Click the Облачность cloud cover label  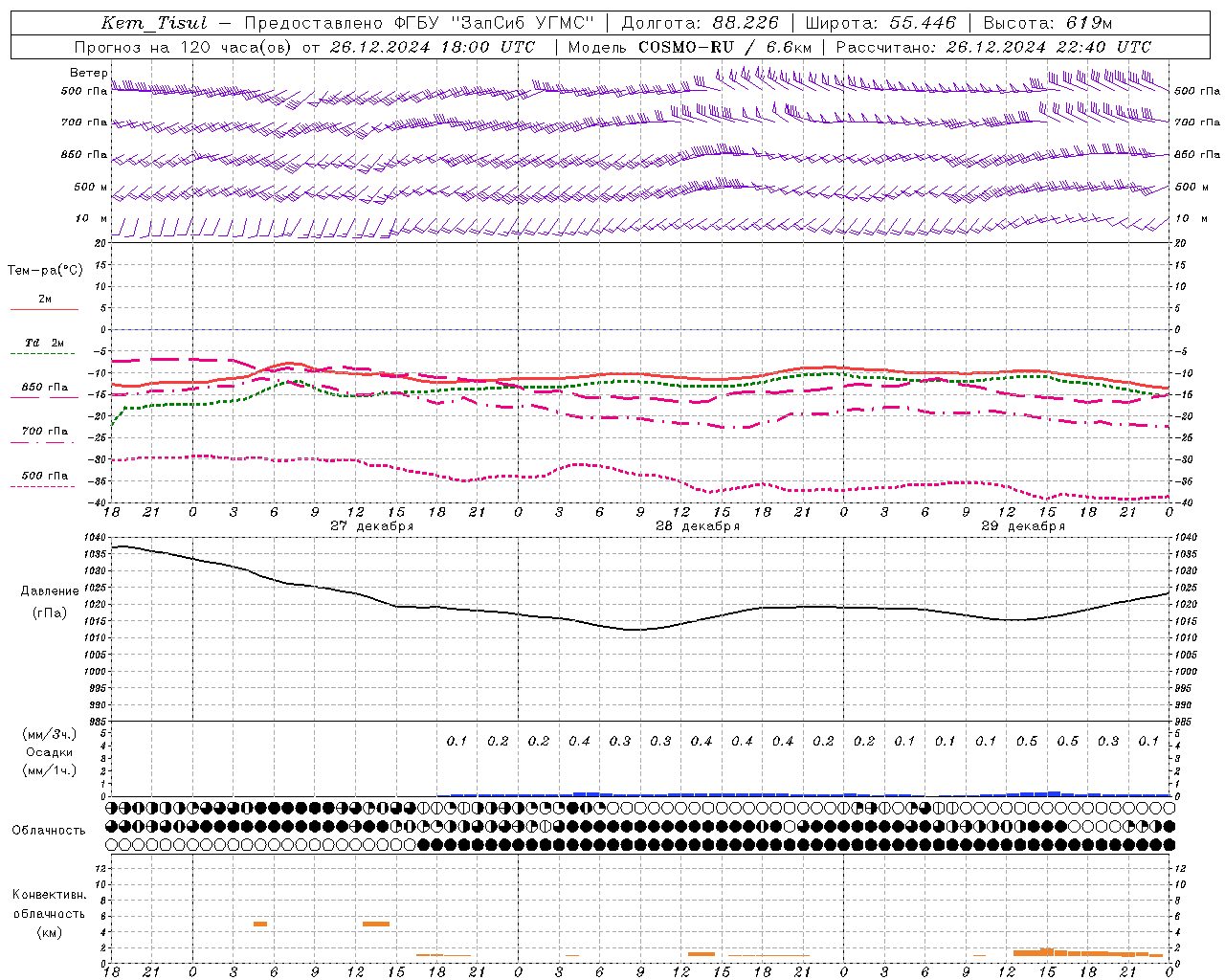[x=49, y=830]
